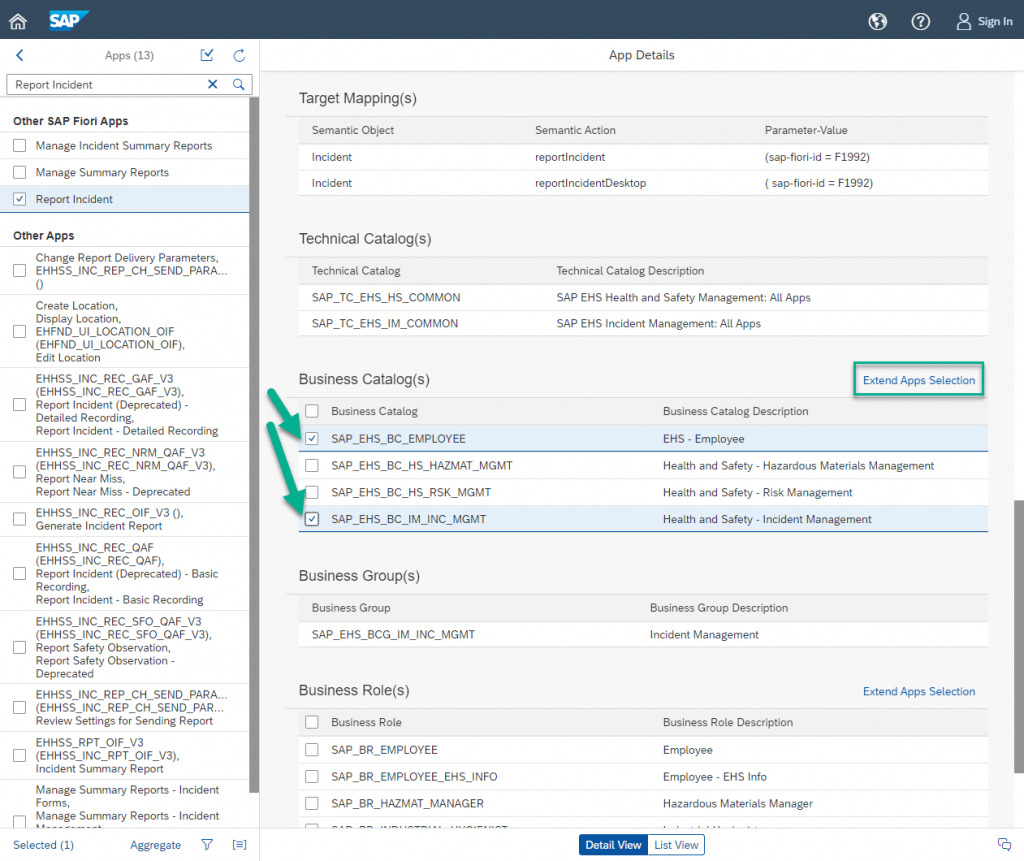The height and width of the screenshot is (861, 1024).
Task: Check Manage Incident Summary Reports
Action: click(20, 146)
